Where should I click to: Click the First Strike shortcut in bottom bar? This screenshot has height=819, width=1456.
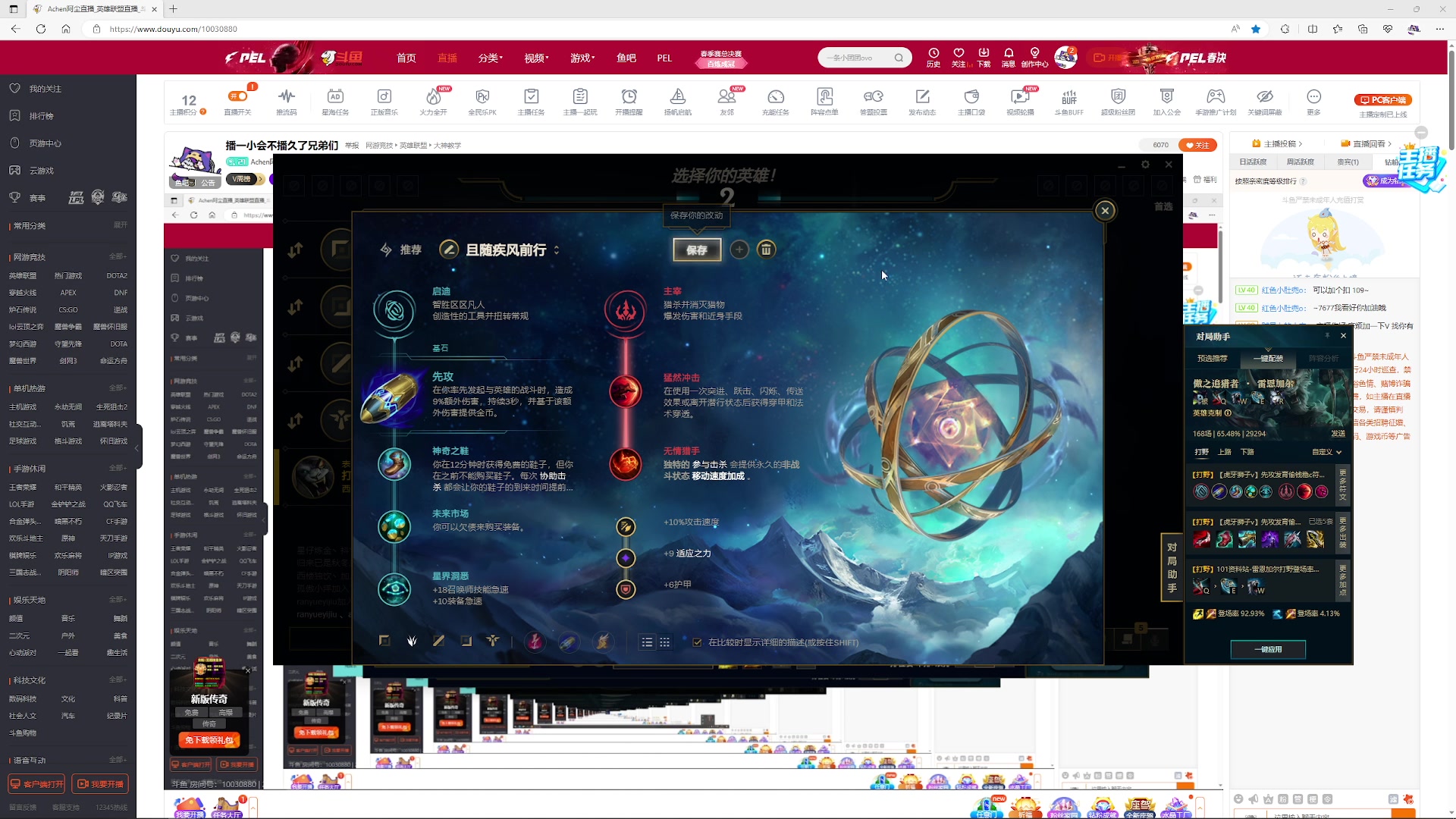569,642
